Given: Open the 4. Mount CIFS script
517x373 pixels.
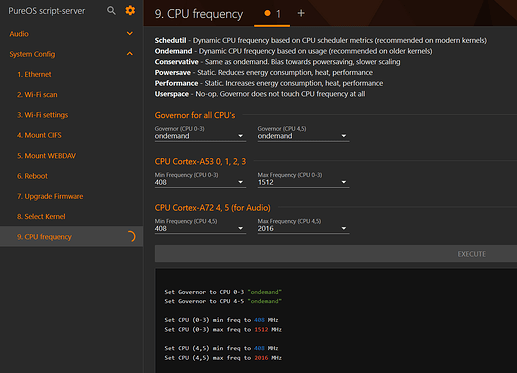Looking at the screenshot, I should click(x=39, y=135).
